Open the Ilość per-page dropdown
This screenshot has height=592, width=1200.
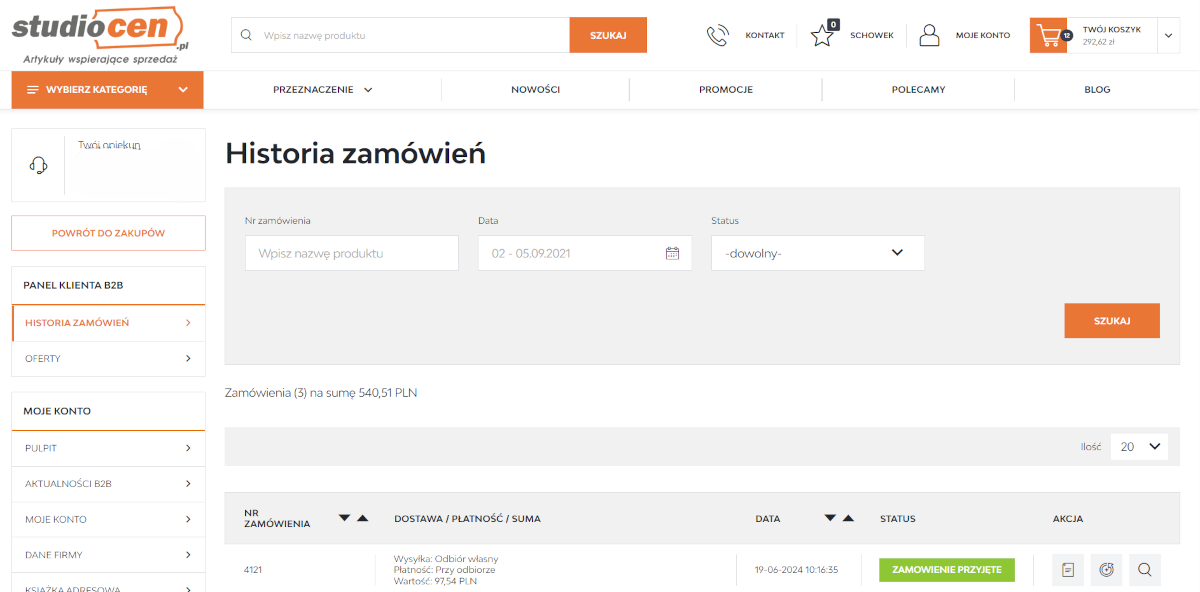pyautogui.click(x=1139, y=447)
